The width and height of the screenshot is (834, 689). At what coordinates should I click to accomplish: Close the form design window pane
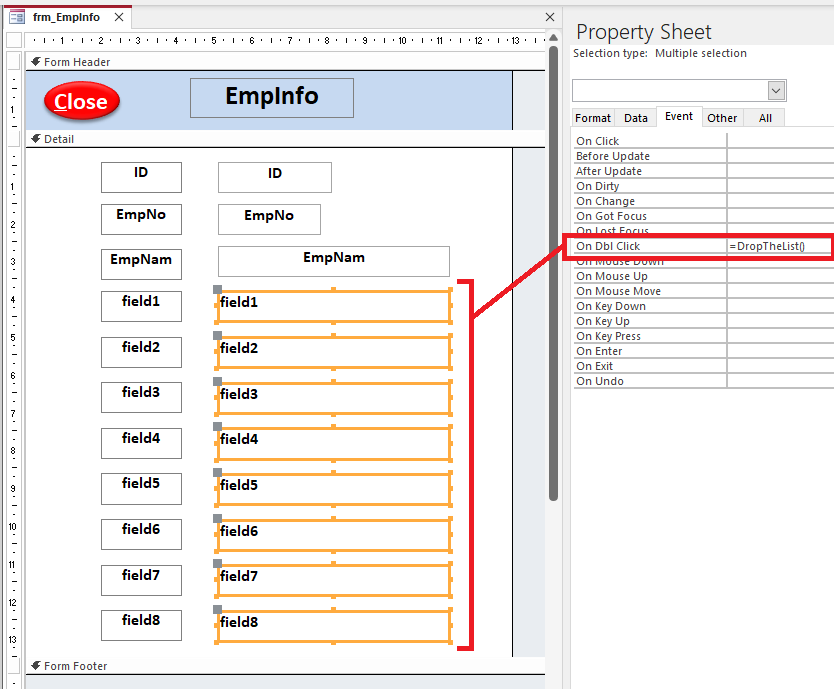[x=550, y=17]
